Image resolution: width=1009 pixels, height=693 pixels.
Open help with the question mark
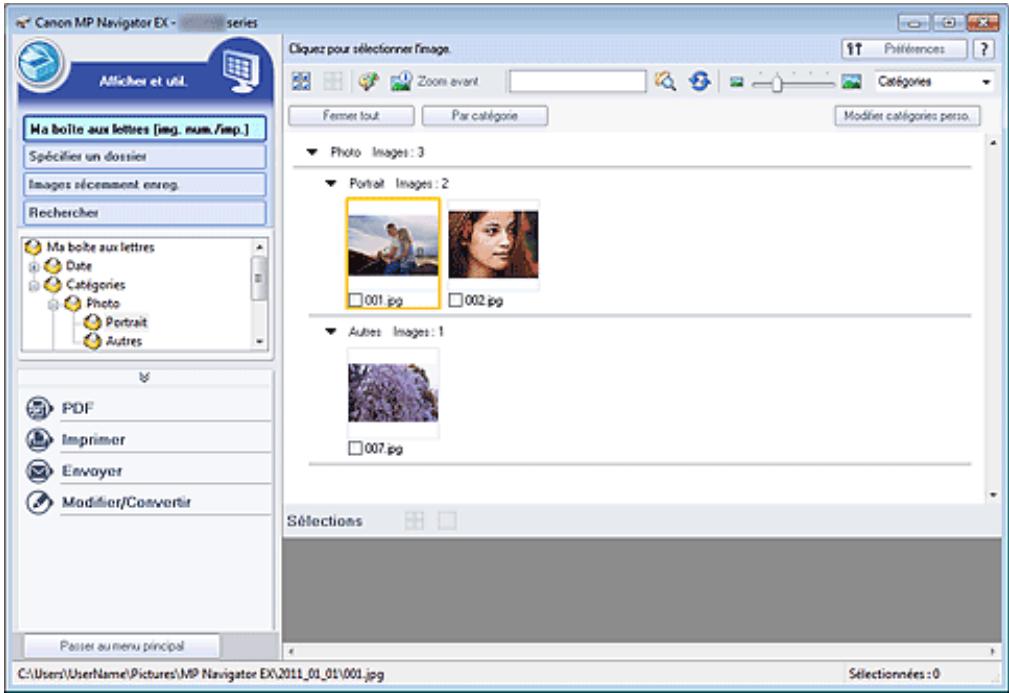983,49
